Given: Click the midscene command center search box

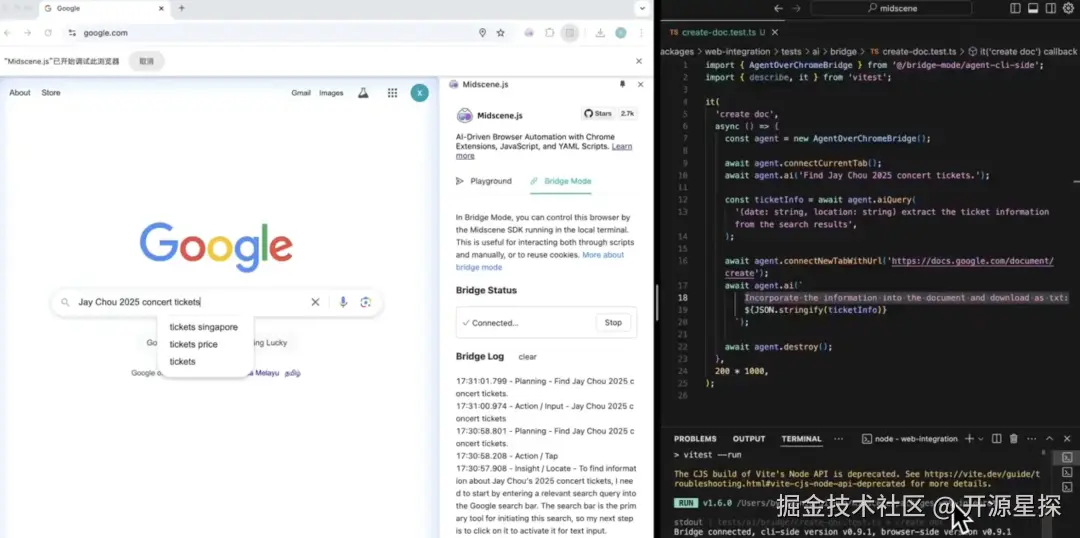Looking at the screenshot, I should (x=891, y=8).
